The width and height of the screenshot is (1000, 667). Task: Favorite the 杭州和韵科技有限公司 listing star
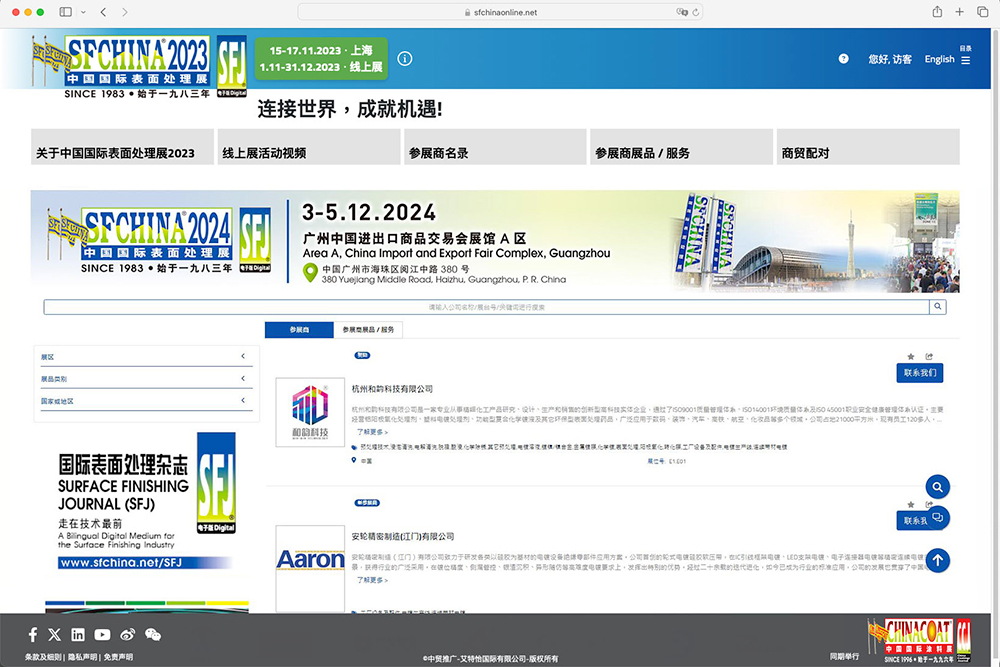click(x=911, y=356)
